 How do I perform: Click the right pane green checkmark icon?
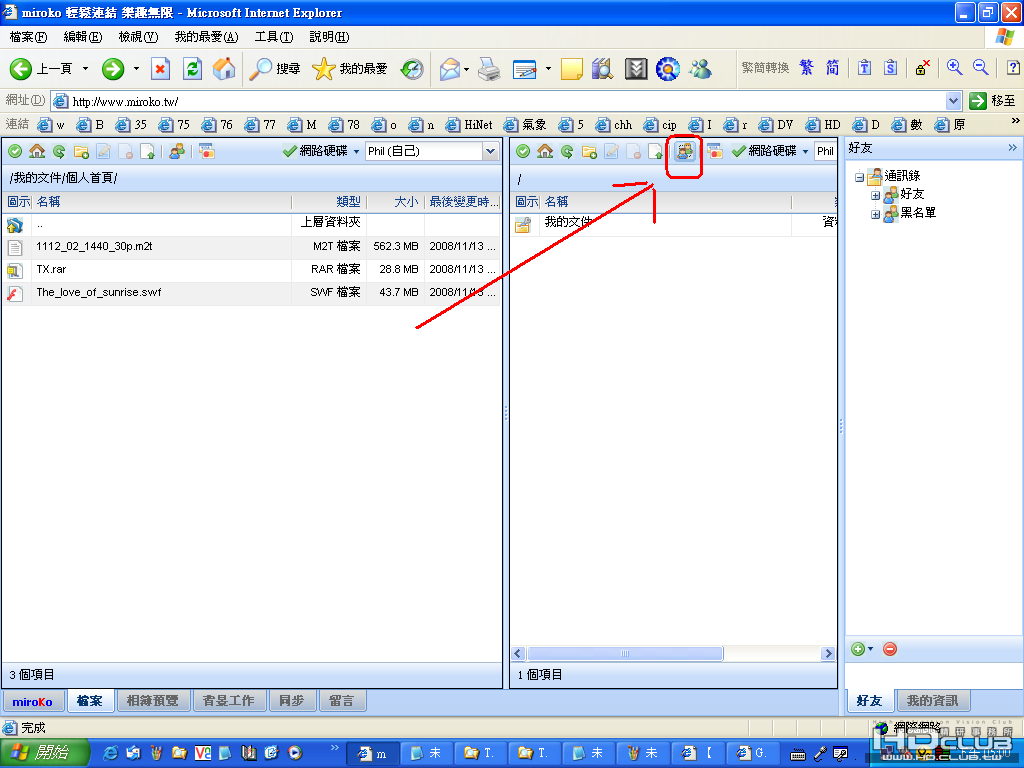coord(523,152)
